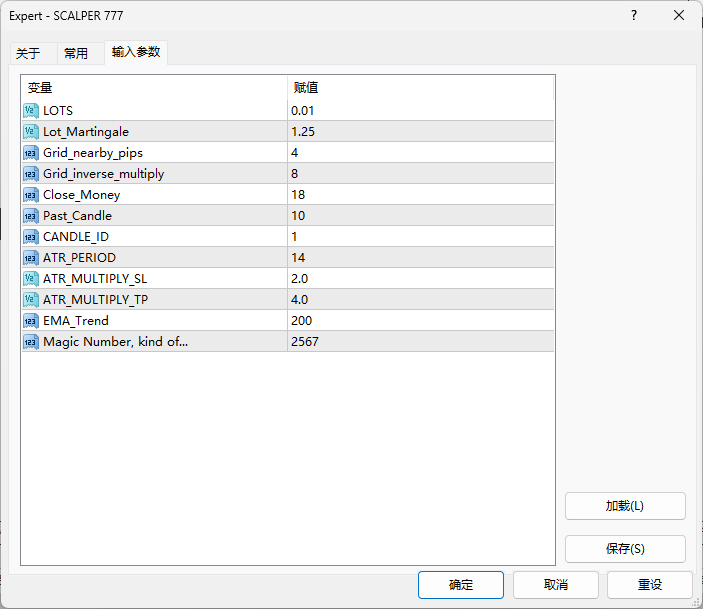703x609 pixels.
Task: Select the Magic Number, kind of... name
Action: [116, 342]
